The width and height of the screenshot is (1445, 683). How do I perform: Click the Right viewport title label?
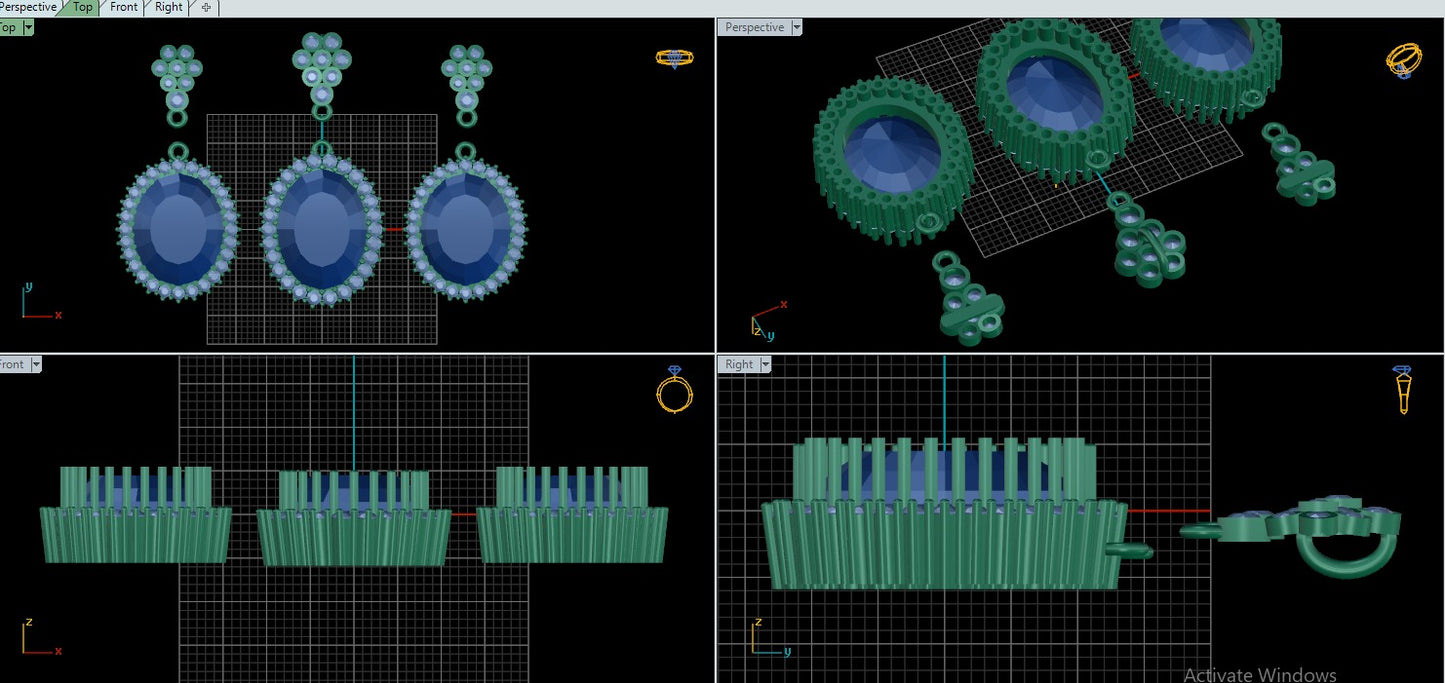coord(739,365)
